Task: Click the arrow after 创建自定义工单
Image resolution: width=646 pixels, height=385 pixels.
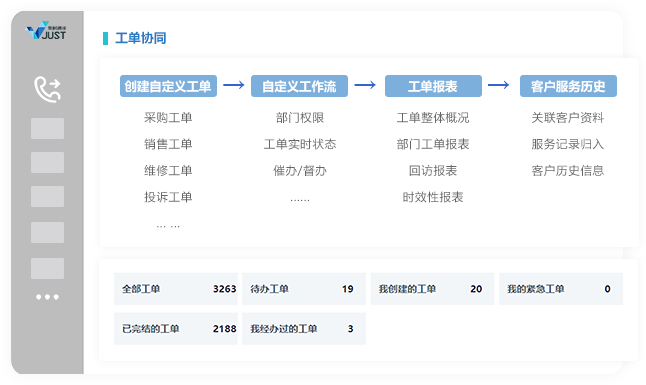Action: 234,85
